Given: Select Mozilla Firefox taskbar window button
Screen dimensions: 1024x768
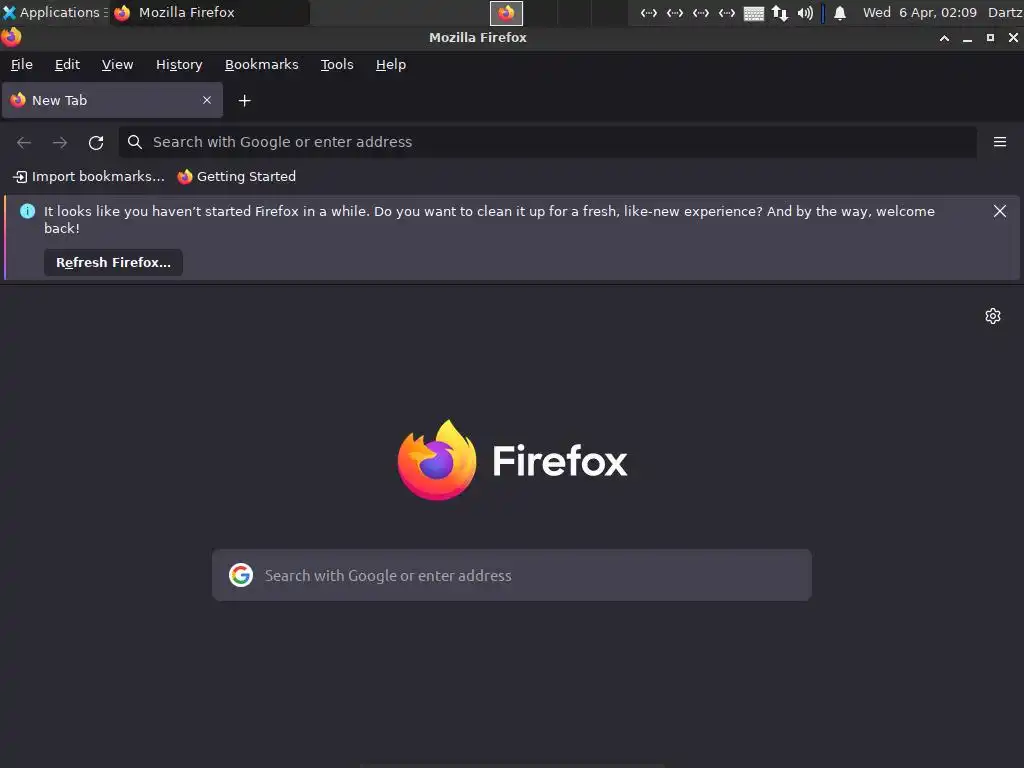Looking at the screenshot, I should 210,12.
